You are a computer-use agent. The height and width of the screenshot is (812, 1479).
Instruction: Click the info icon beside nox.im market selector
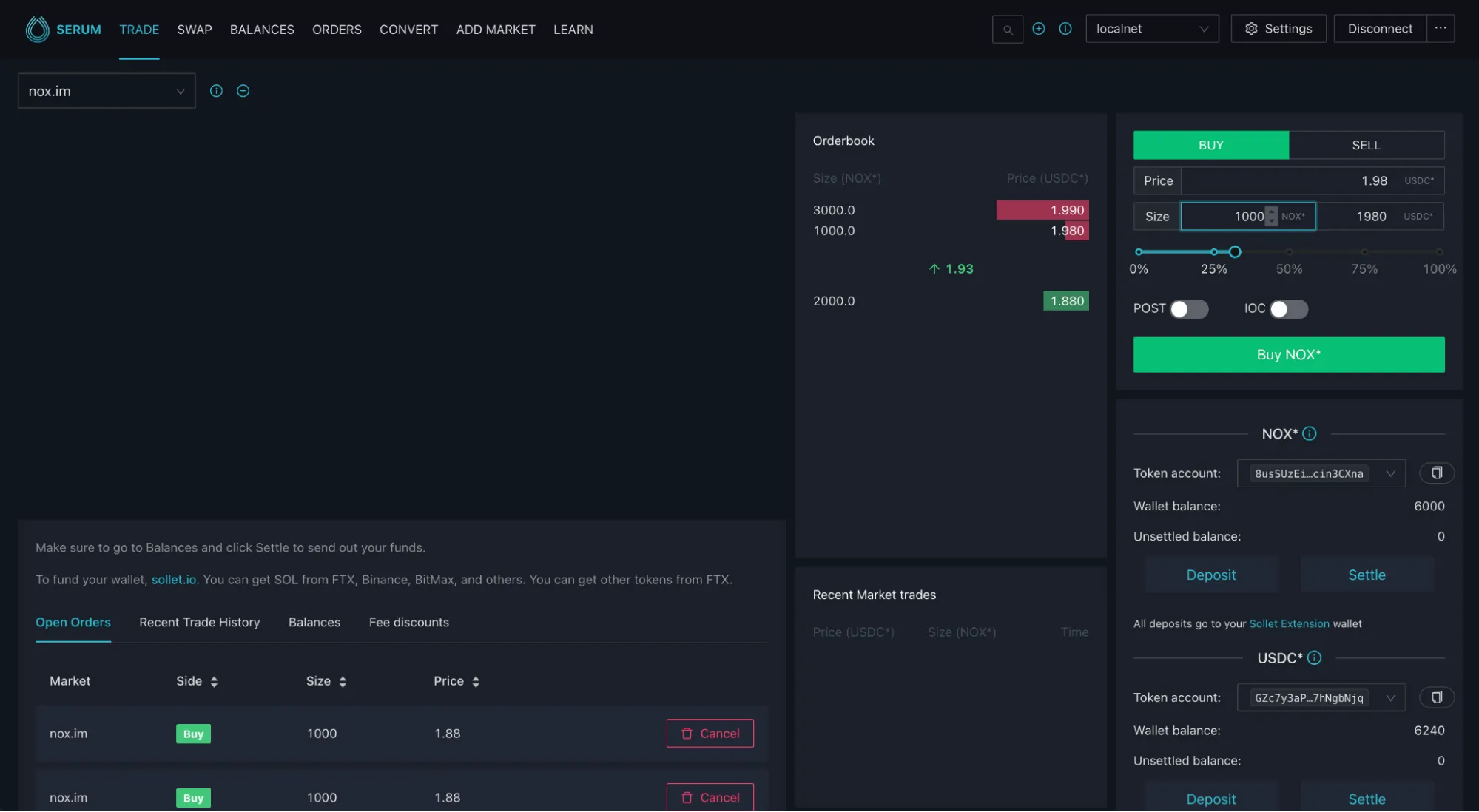[x=216, y=91]
